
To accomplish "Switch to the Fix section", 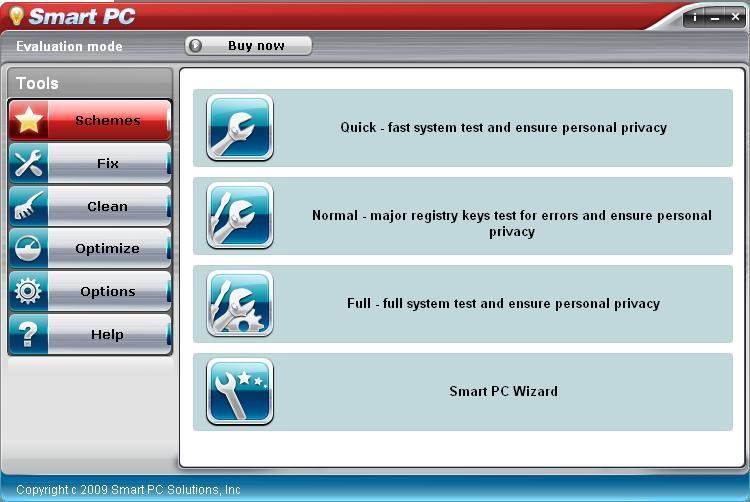I will coord(90,163).
